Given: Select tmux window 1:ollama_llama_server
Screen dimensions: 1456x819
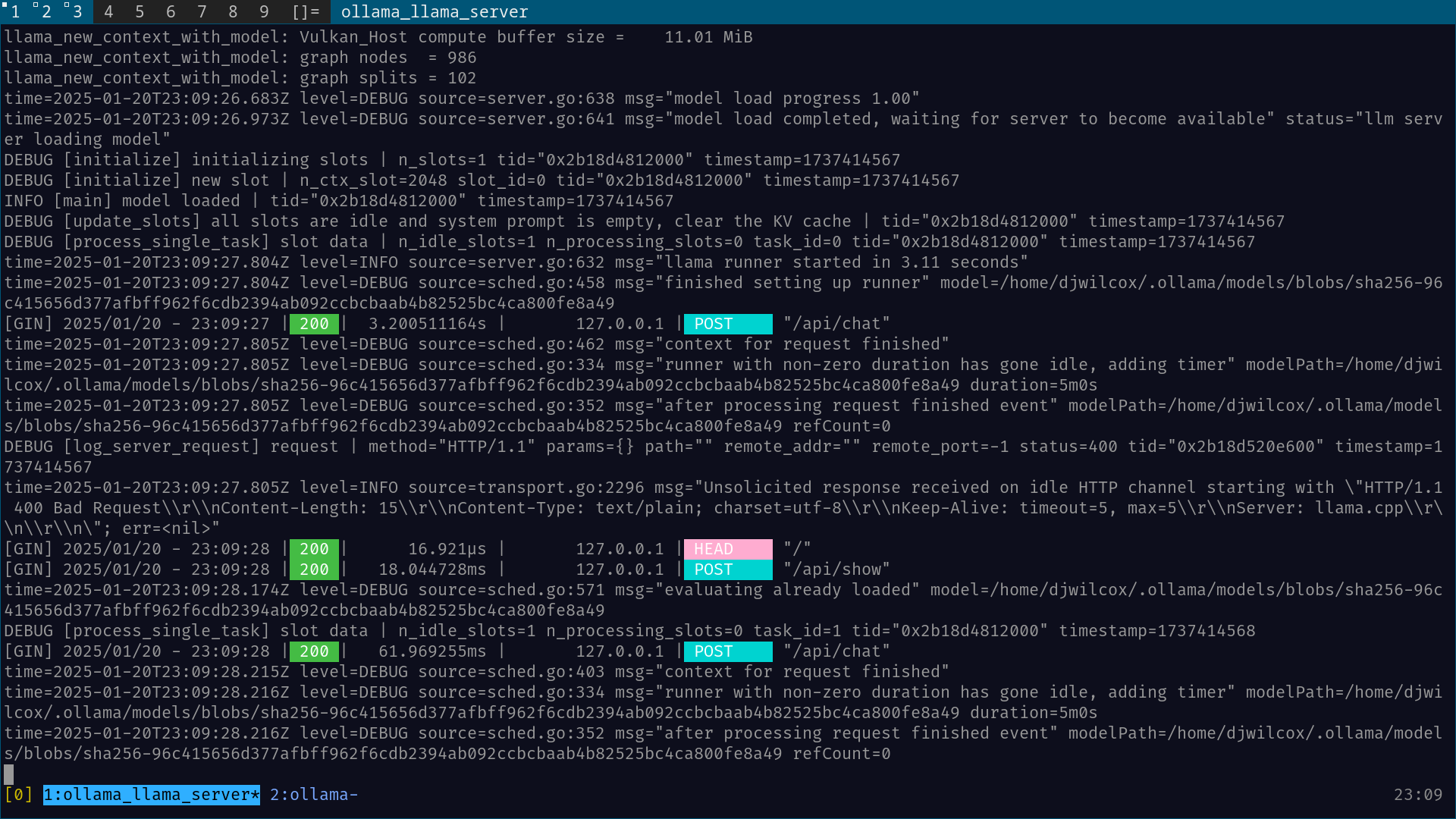Looking at the screenshot, I should [x=151, y=794].
